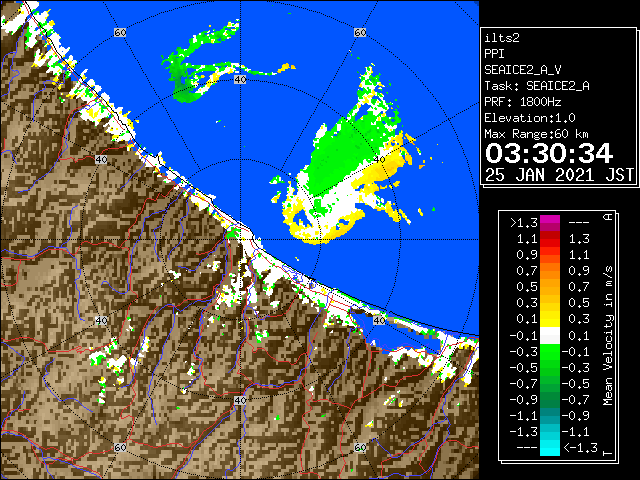Click the northeast '60' range ring label
Screen dimensions: 640x480
pos(360,32)
